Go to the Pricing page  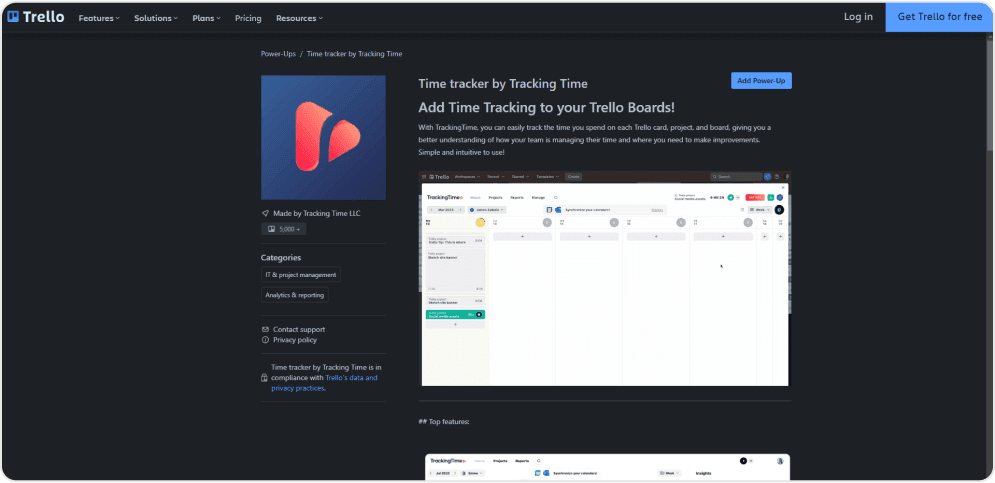[x=248, y=18]
